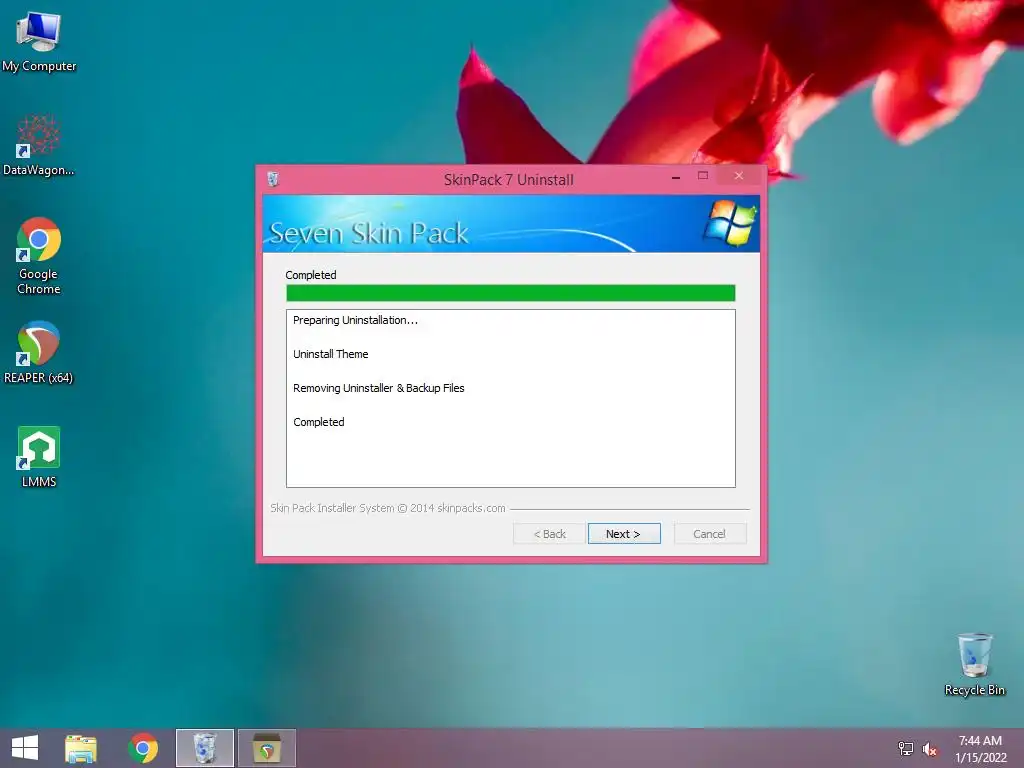Select the 'Uninstall Theme' log line
The image size is (1024, 768).
coord(330,354)
